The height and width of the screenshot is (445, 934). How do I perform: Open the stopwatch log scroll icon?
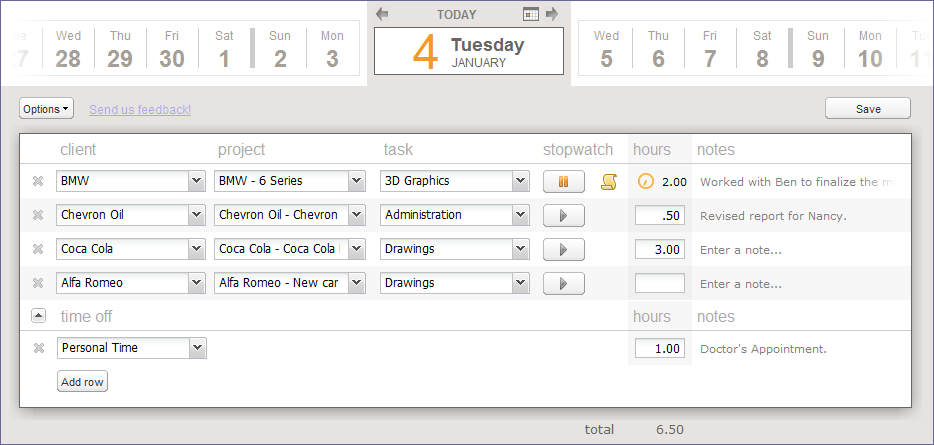(x=609, y=182)
